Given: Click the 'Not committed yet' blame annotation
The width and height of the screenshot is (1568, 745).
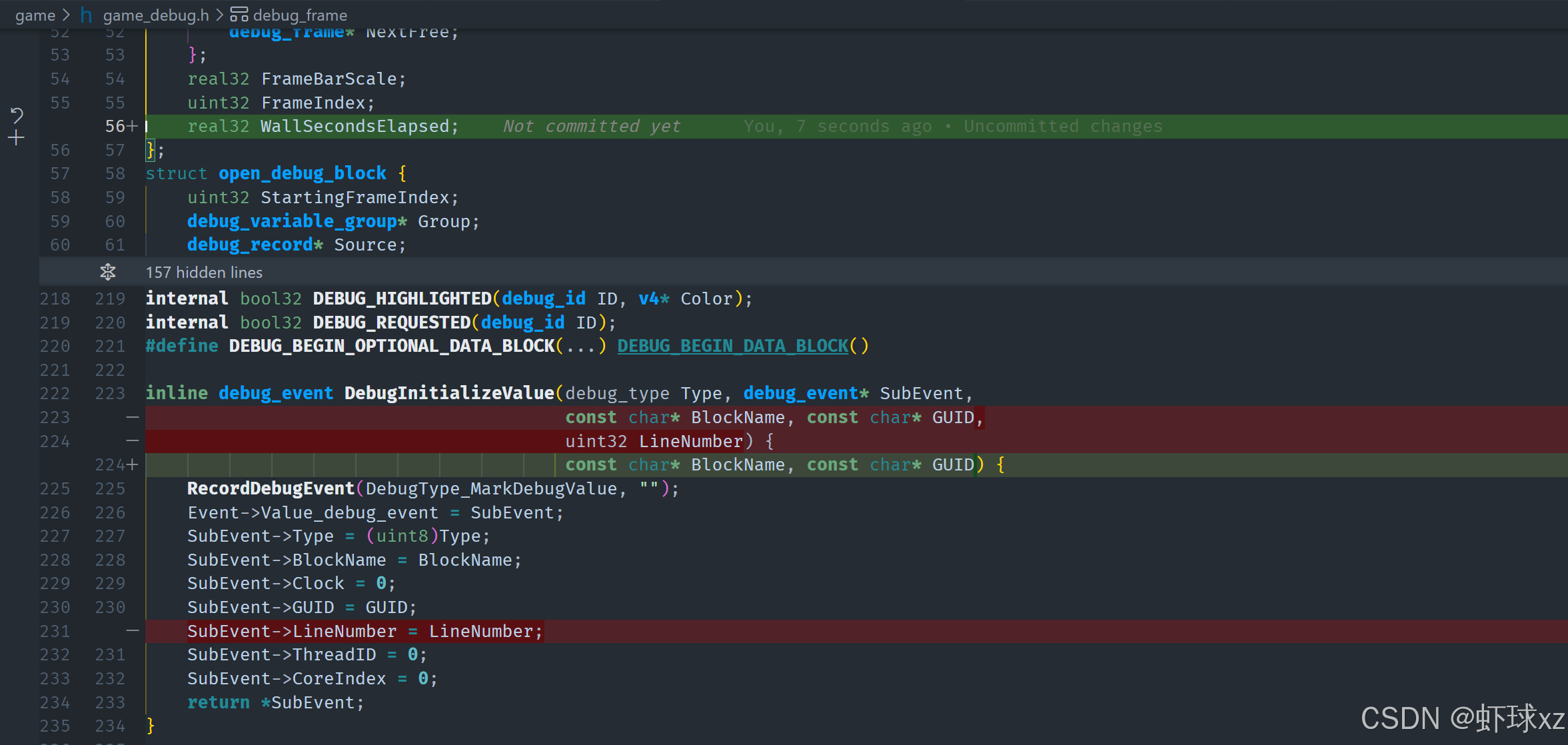Looking at the screenshot, I should coord(591,127).
